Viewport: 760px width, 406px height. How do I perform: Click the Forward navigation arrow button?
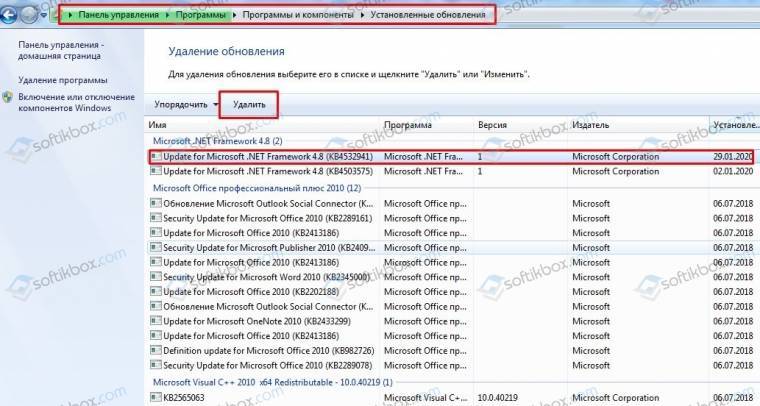[29, 15]
